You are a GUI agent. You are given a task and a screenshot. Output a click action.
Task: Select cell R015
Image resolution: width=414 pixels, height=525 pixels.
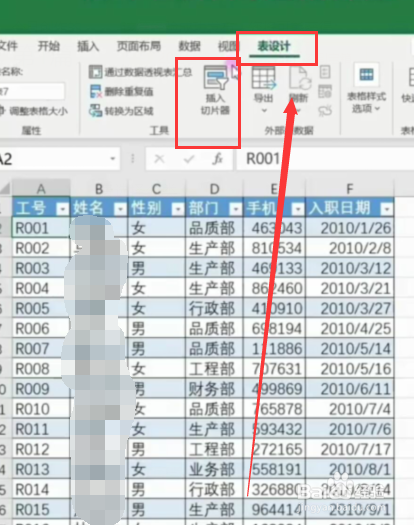tap(41, 510)
